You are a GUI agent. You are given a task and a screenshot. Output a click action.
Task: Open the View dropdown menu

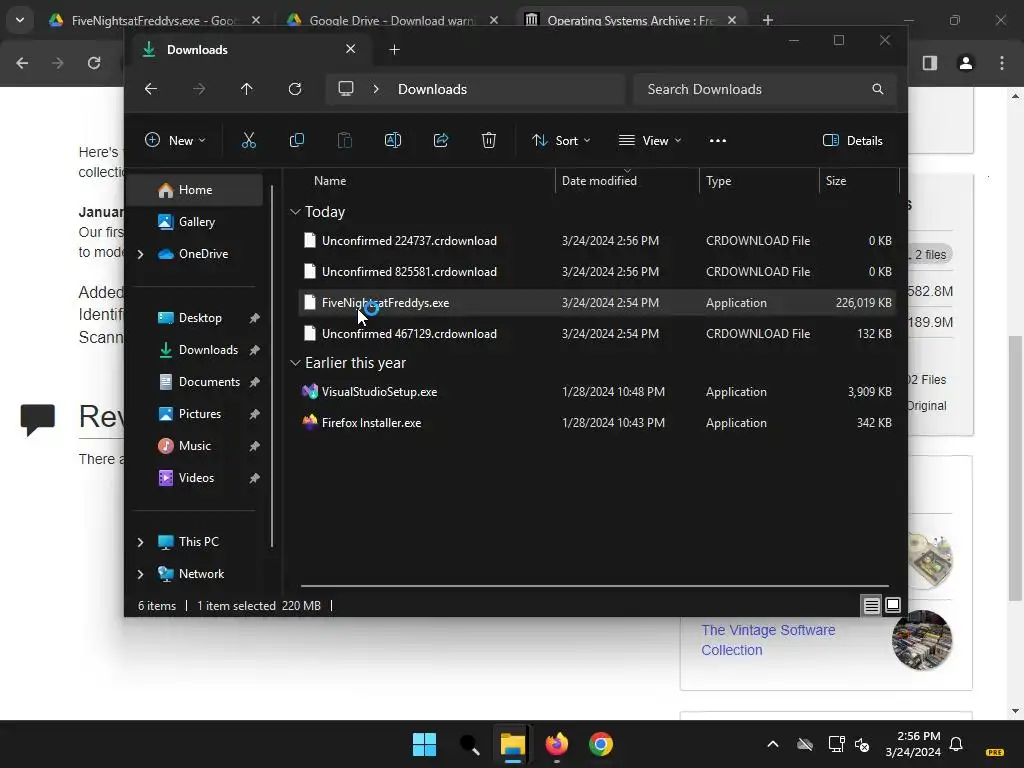[650, 140]
